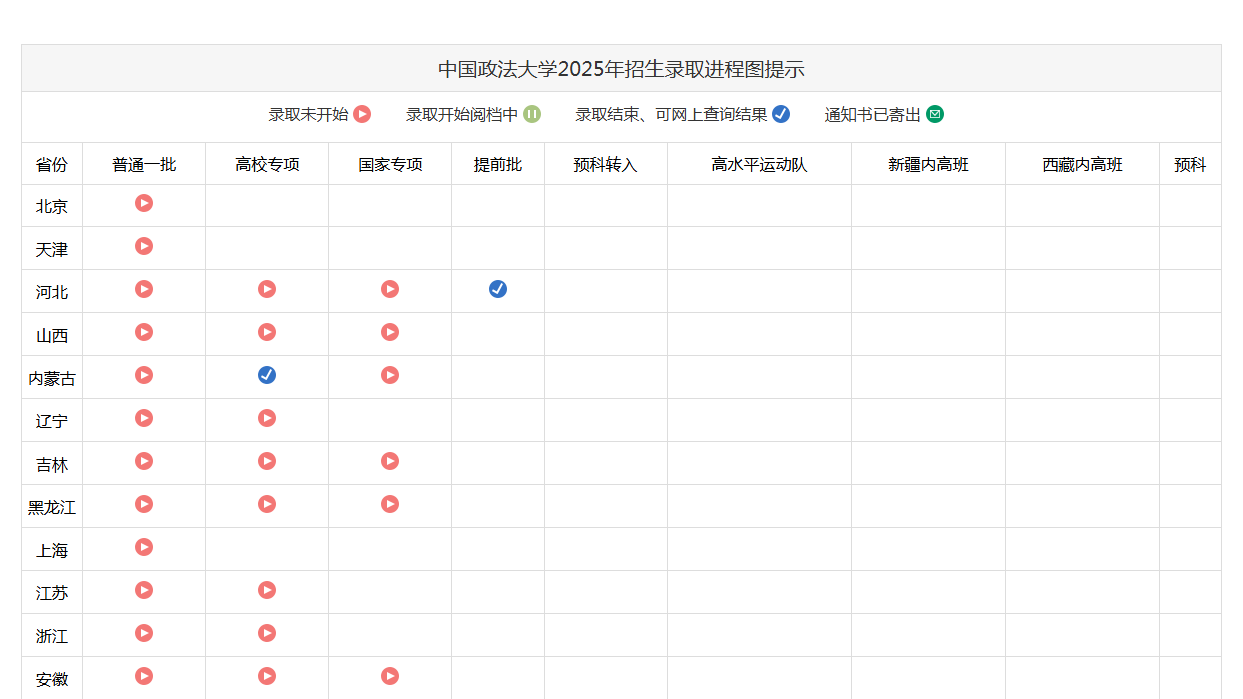Image resolution: width=1243 pixels, height=699 pixels.
Task: Click the 通知书已寄出 legend label
Action: (873, 115)
